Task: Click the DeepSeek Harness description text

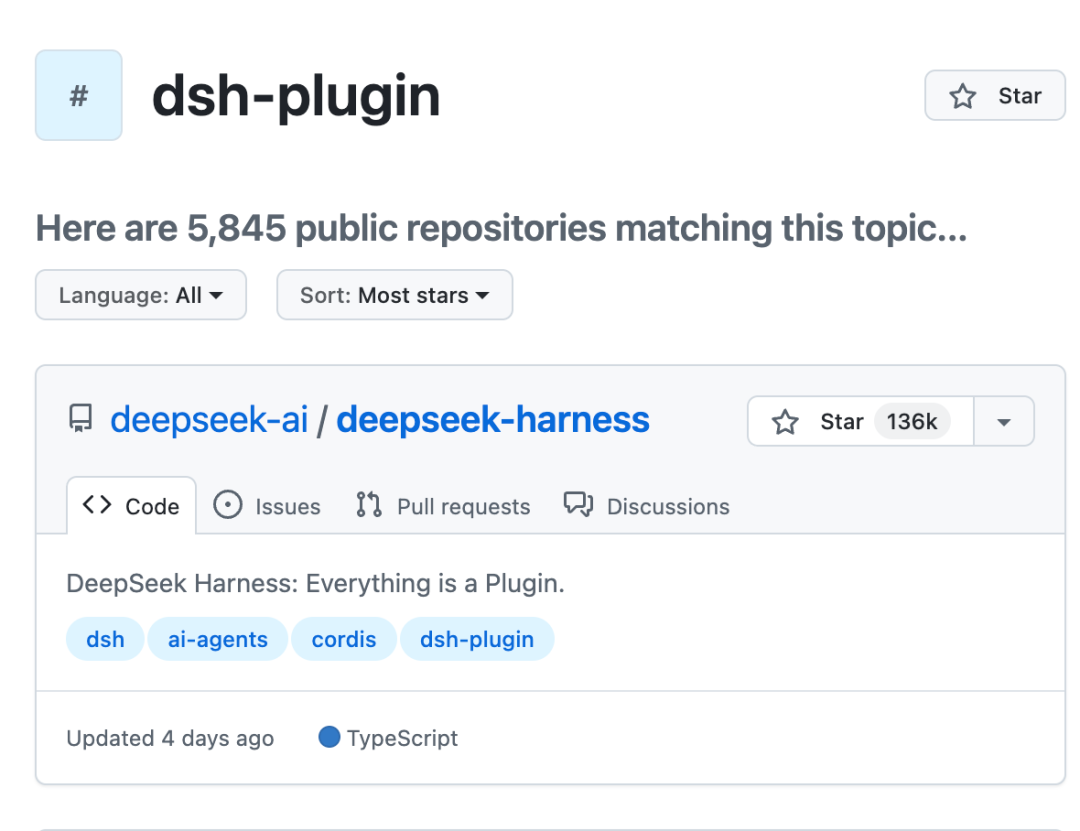Action: coord(315,583)
